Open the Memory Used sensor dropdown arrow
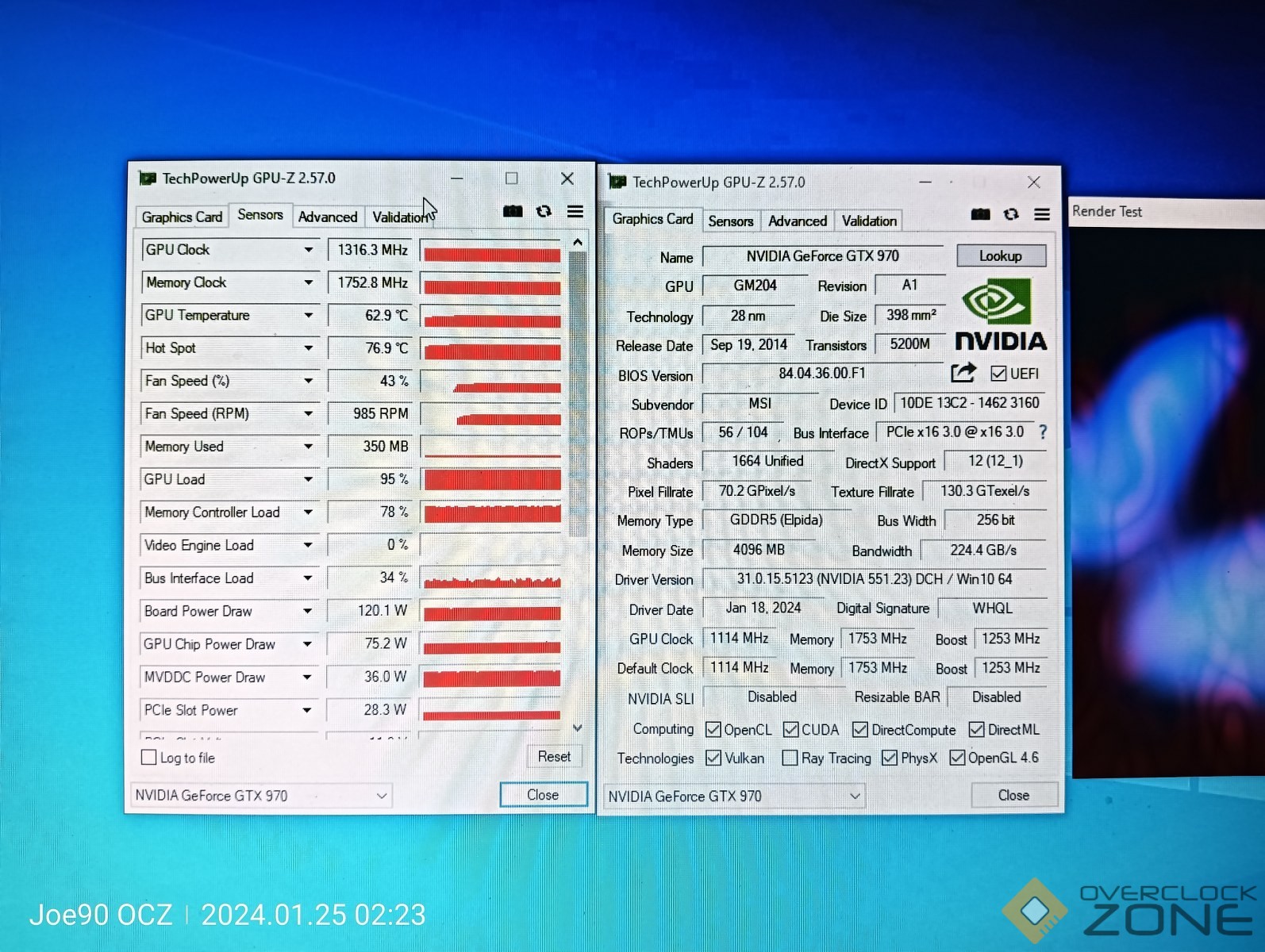 click(308, 447)
